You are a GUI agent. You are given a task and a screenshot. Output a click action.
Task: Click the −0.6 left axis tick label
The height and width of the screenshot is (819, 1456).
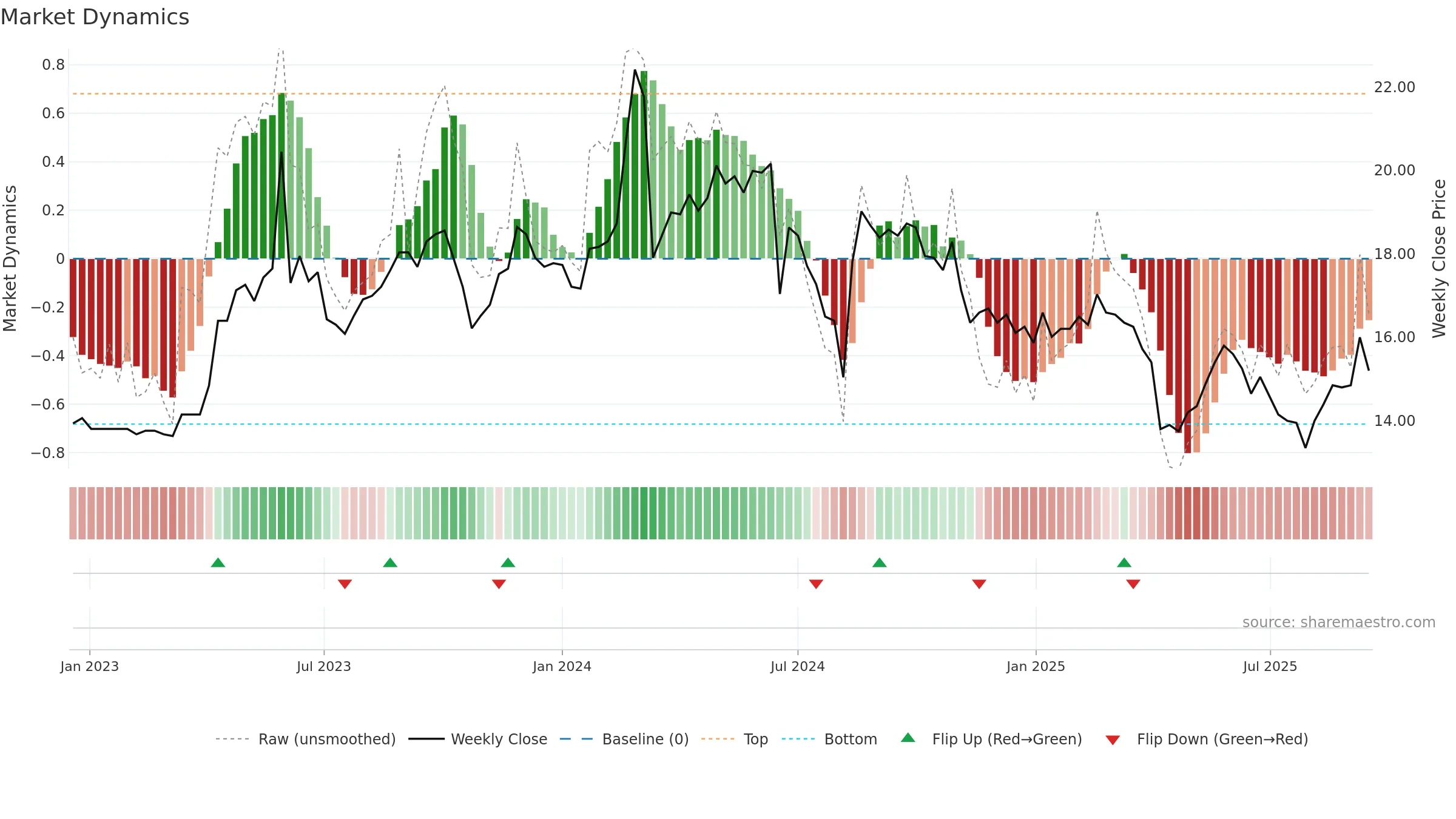[x=48, y=405]
